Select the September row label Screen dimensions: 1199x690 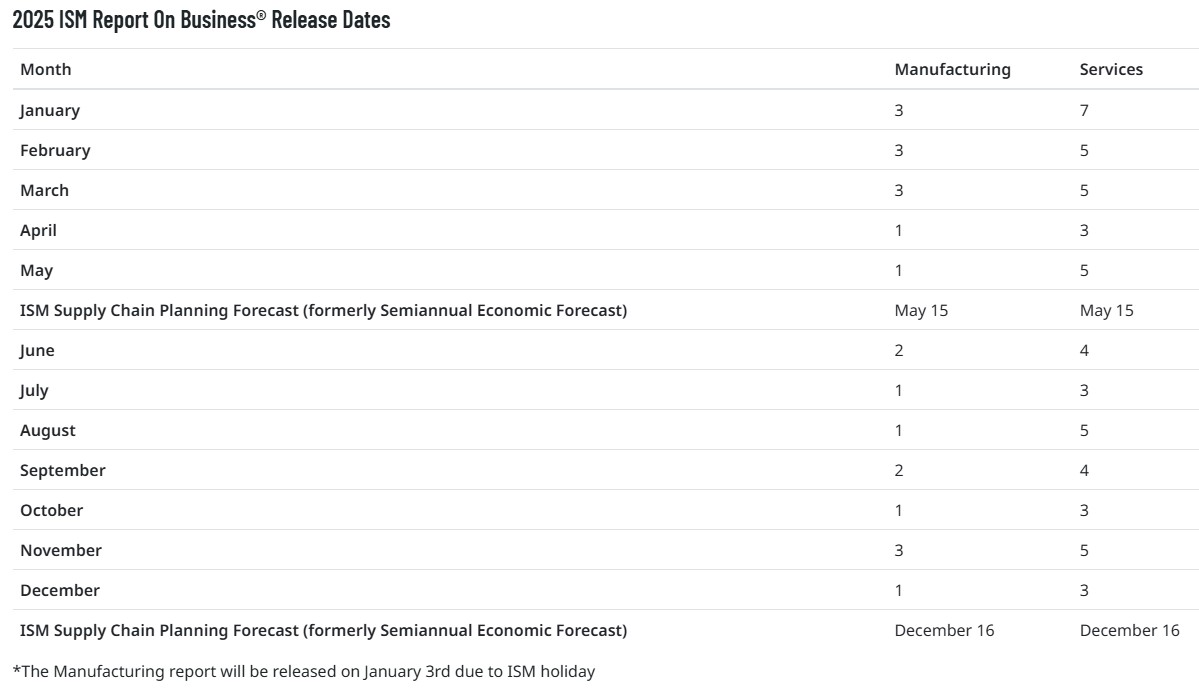(x=62, y=470)
